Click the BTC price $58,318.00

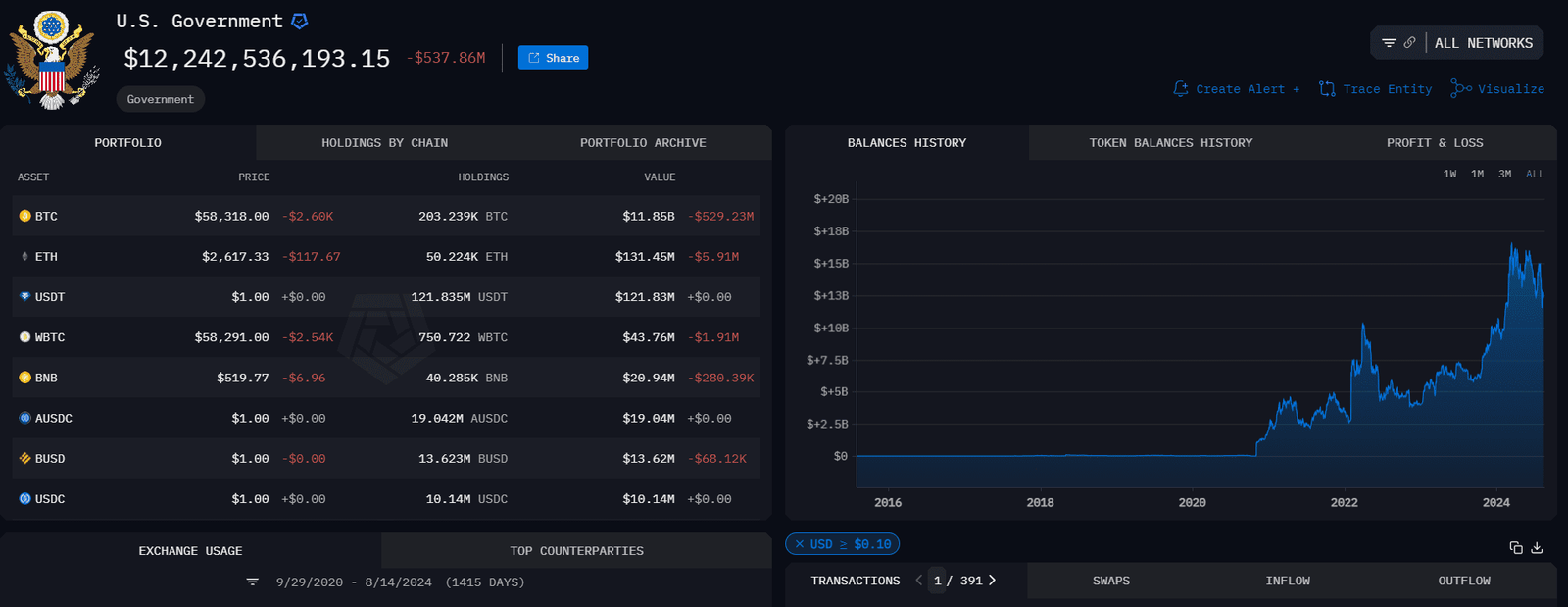[231, 216]
